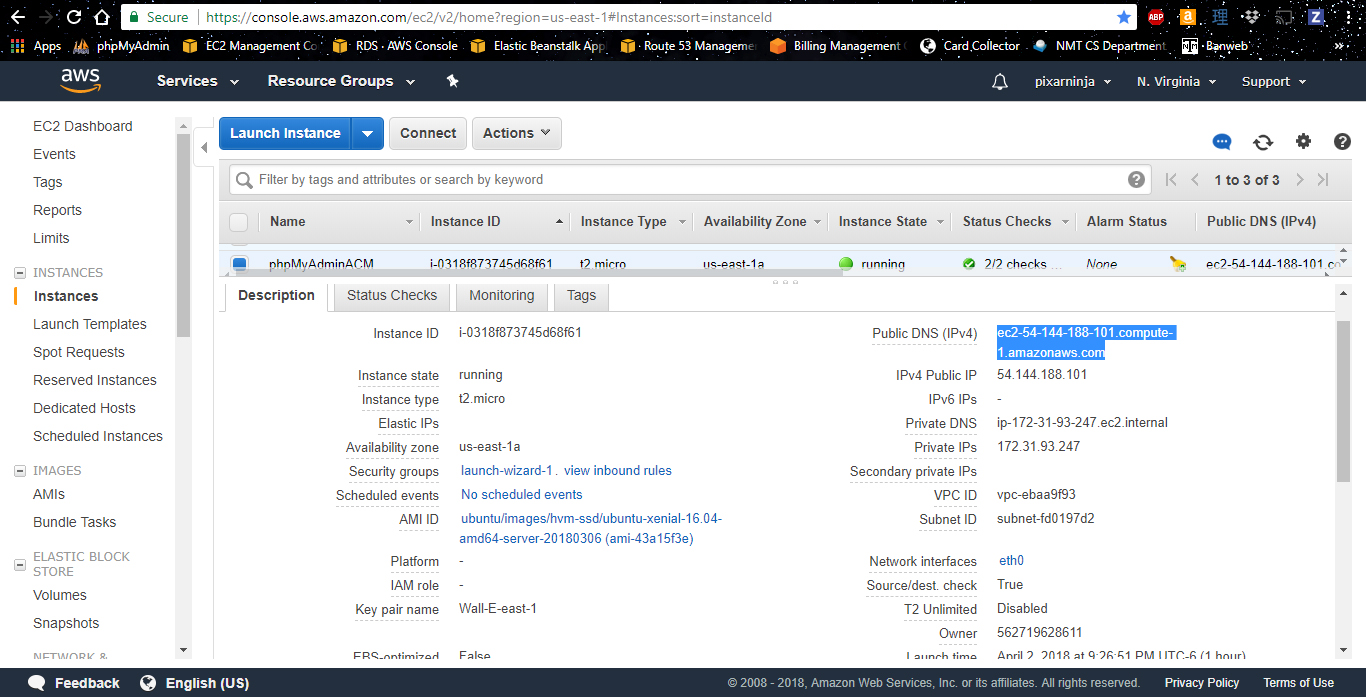The image size is (1366, 697).
Task: Refresh the instances list
Action: (1263, 142)
